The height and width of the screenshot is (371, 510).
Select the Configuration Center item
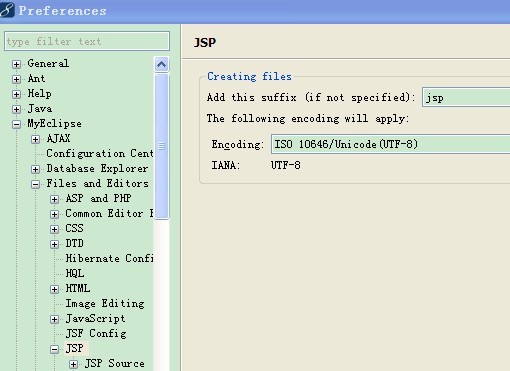(100, 153)
